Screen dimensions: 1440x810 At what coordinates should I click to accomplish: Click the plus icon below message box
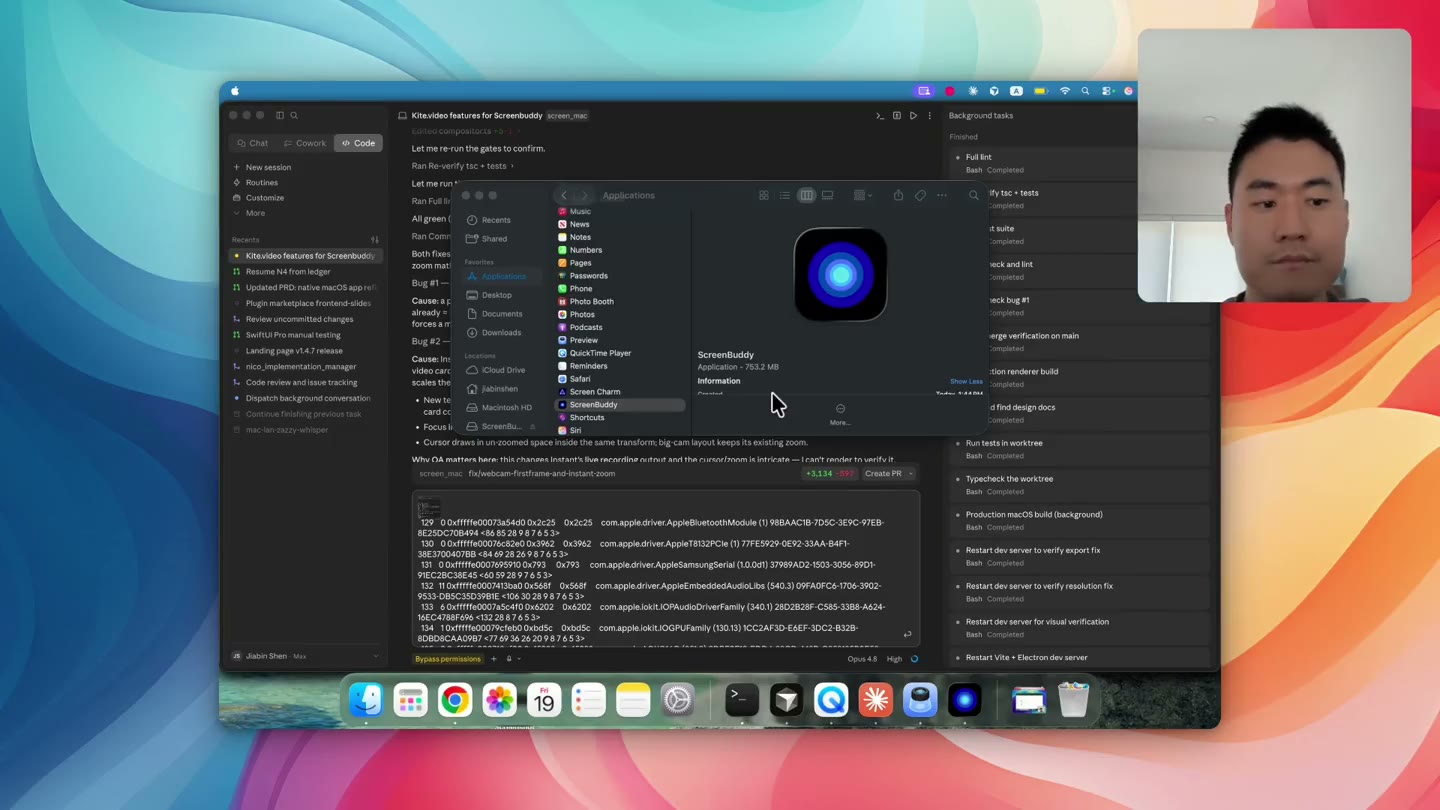click(x=494, y=659)
